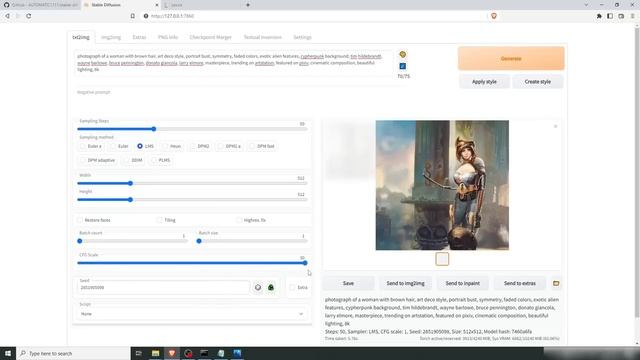
Task: Open Task View in the taskbar
Action: pos(138,353)
